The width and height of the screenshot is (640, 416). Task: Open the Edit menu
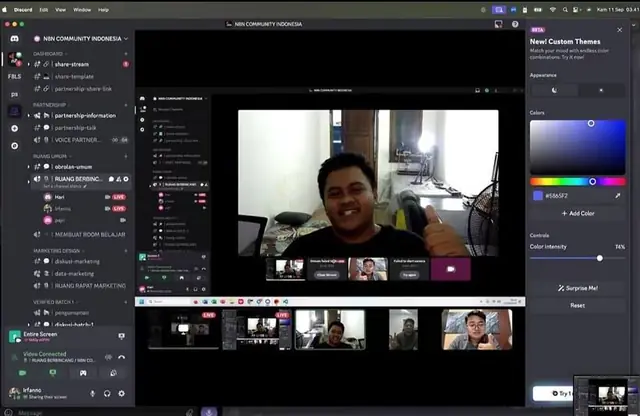pos(44,10)
